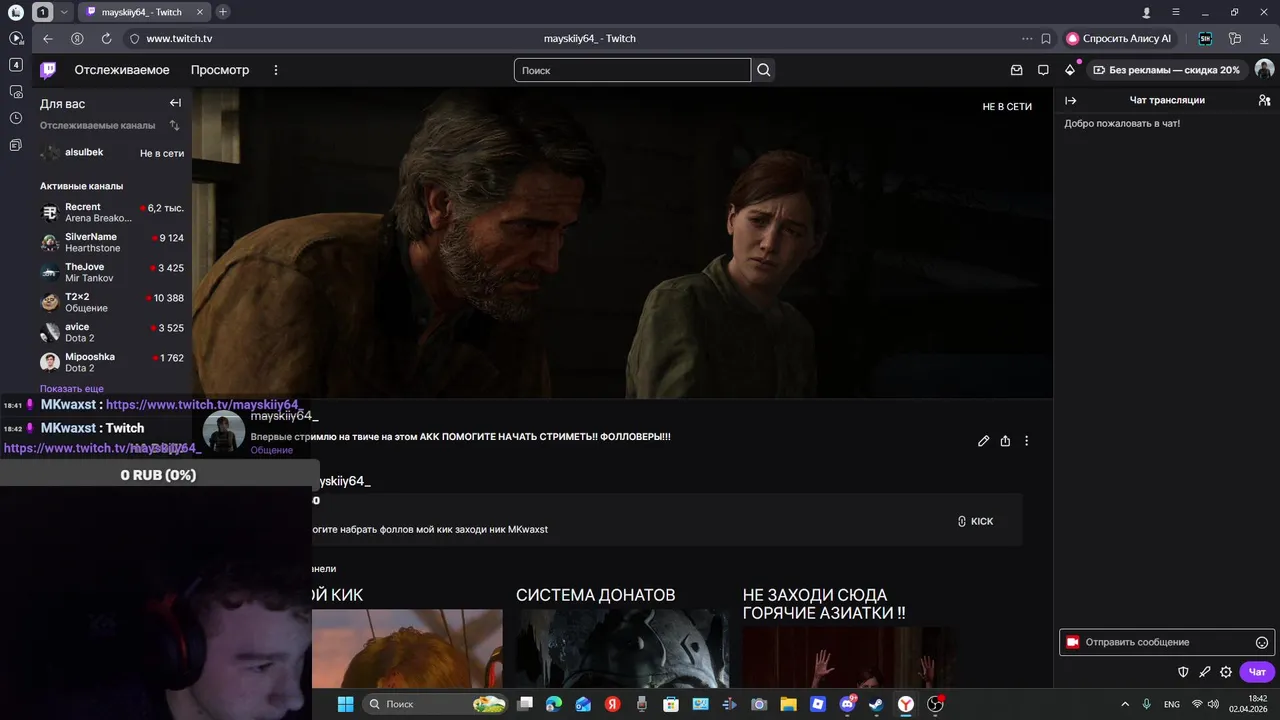Open a new tab with plus button
1280x720 pixels.
[222, 12]
